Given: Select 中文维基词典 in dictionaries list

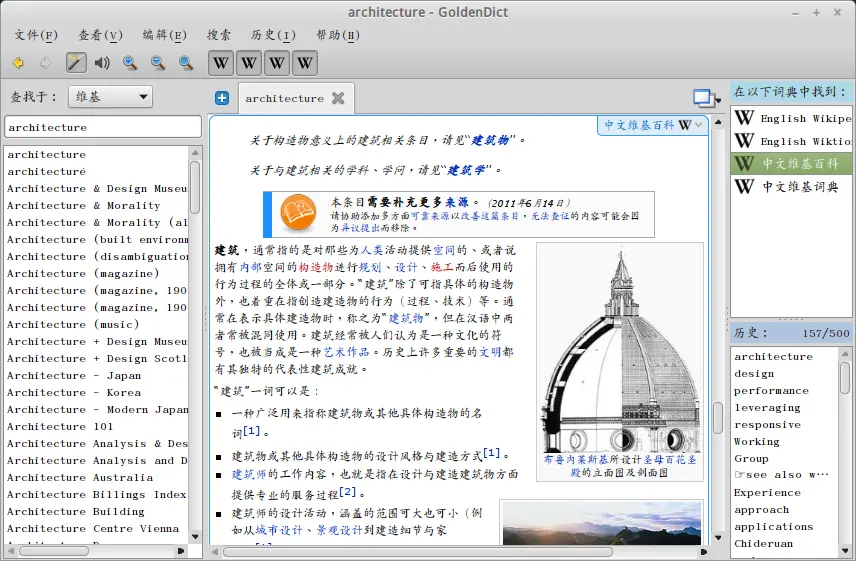Looking at the screenshot, I should pos(792,187).
